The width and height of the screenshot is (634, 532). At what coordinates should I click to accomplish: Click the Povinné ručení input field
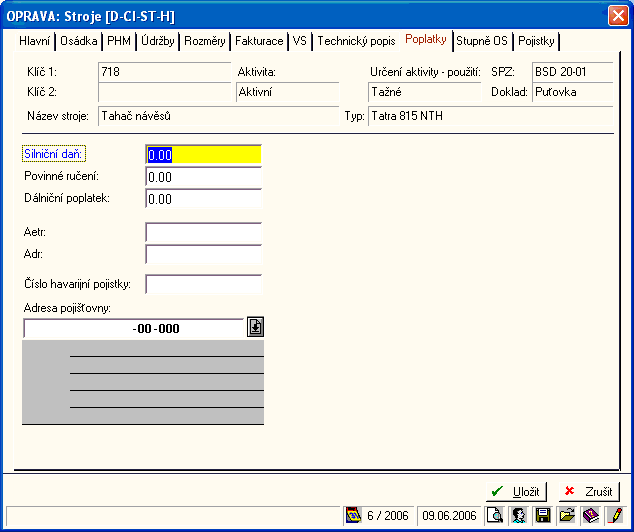(x=203, y=177)
